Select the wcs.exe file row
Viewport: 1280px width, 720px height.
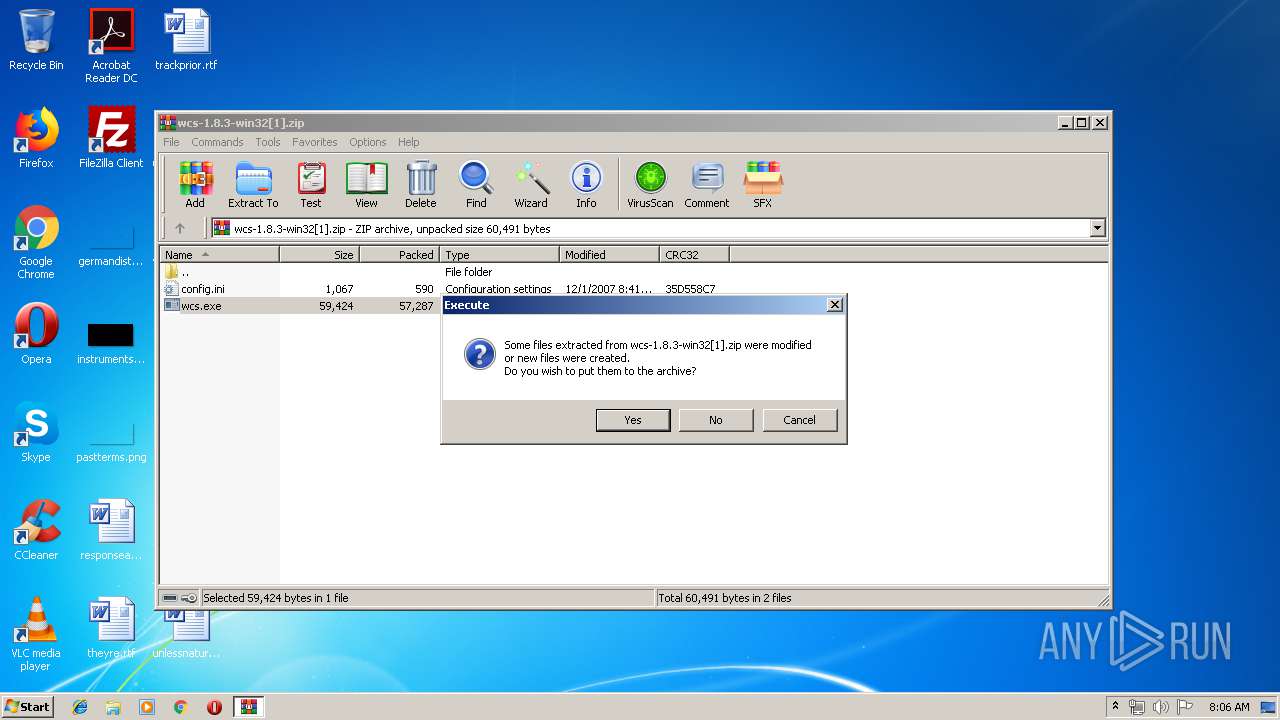point(301,306)
